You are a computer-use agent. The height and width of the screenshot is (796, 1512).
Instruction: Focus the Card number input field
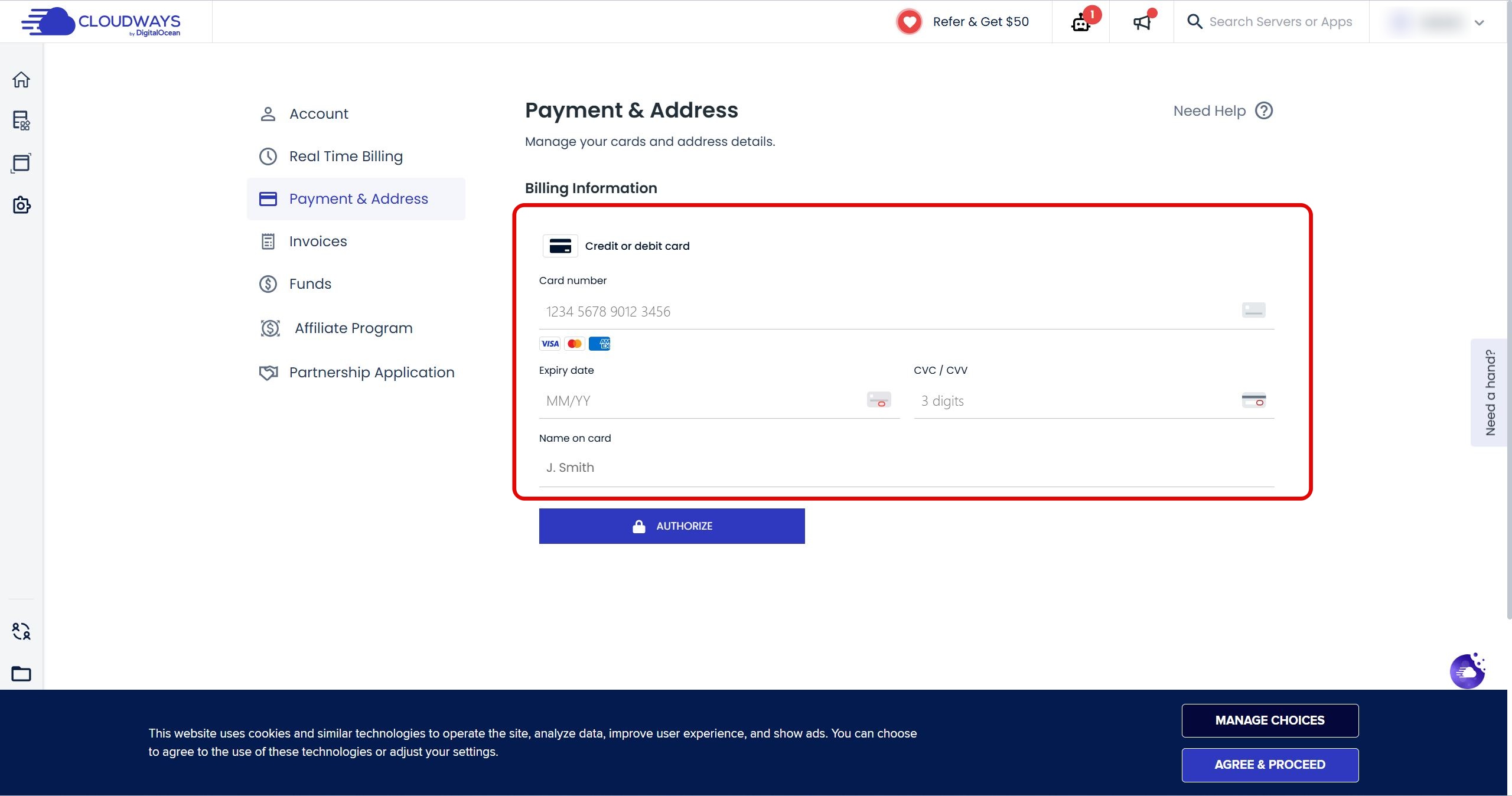886,312
